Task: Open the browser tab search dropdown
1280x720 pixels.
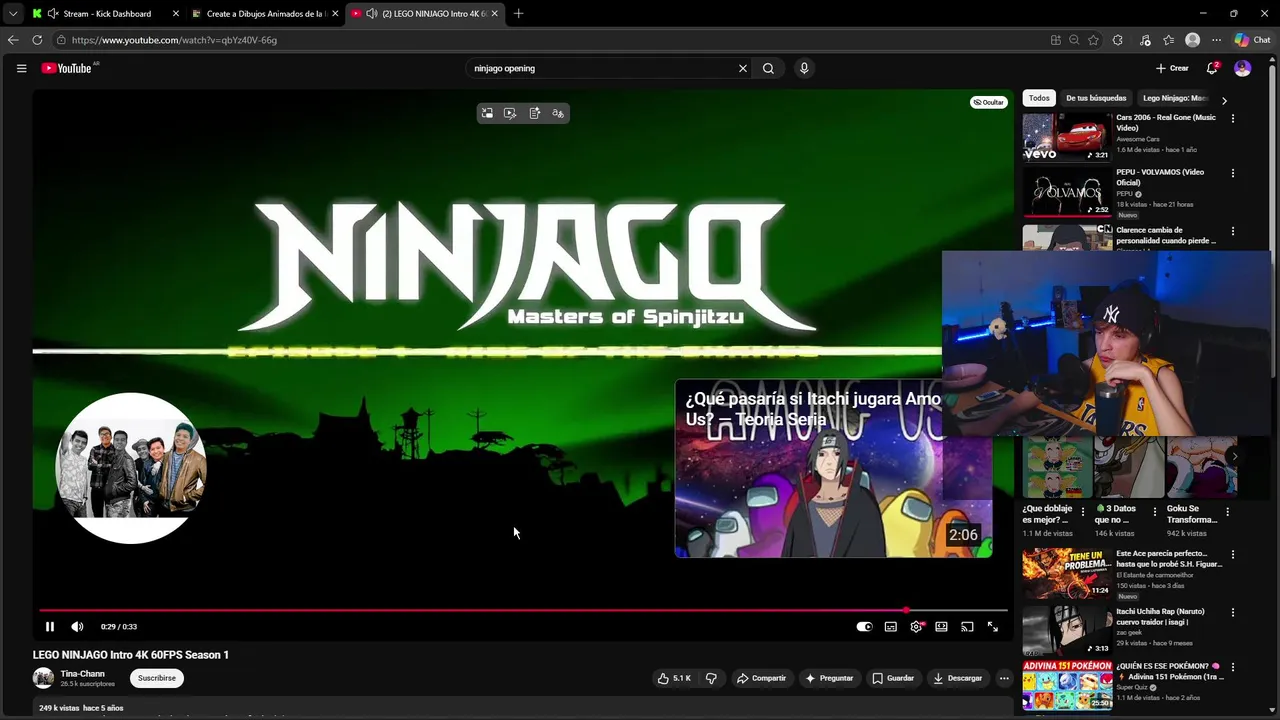Action: tap(13, 14)
